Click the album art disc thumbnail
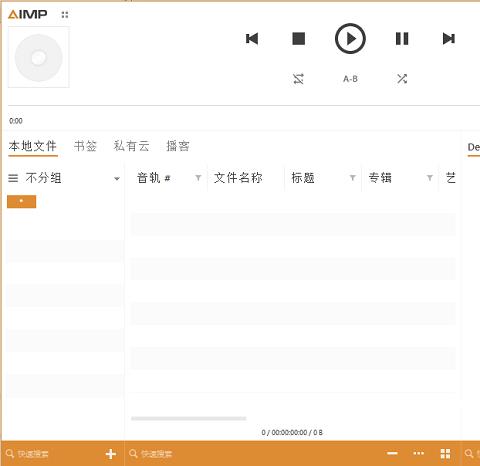Screen dimensions: 480x466 click(x=39, y=57)
